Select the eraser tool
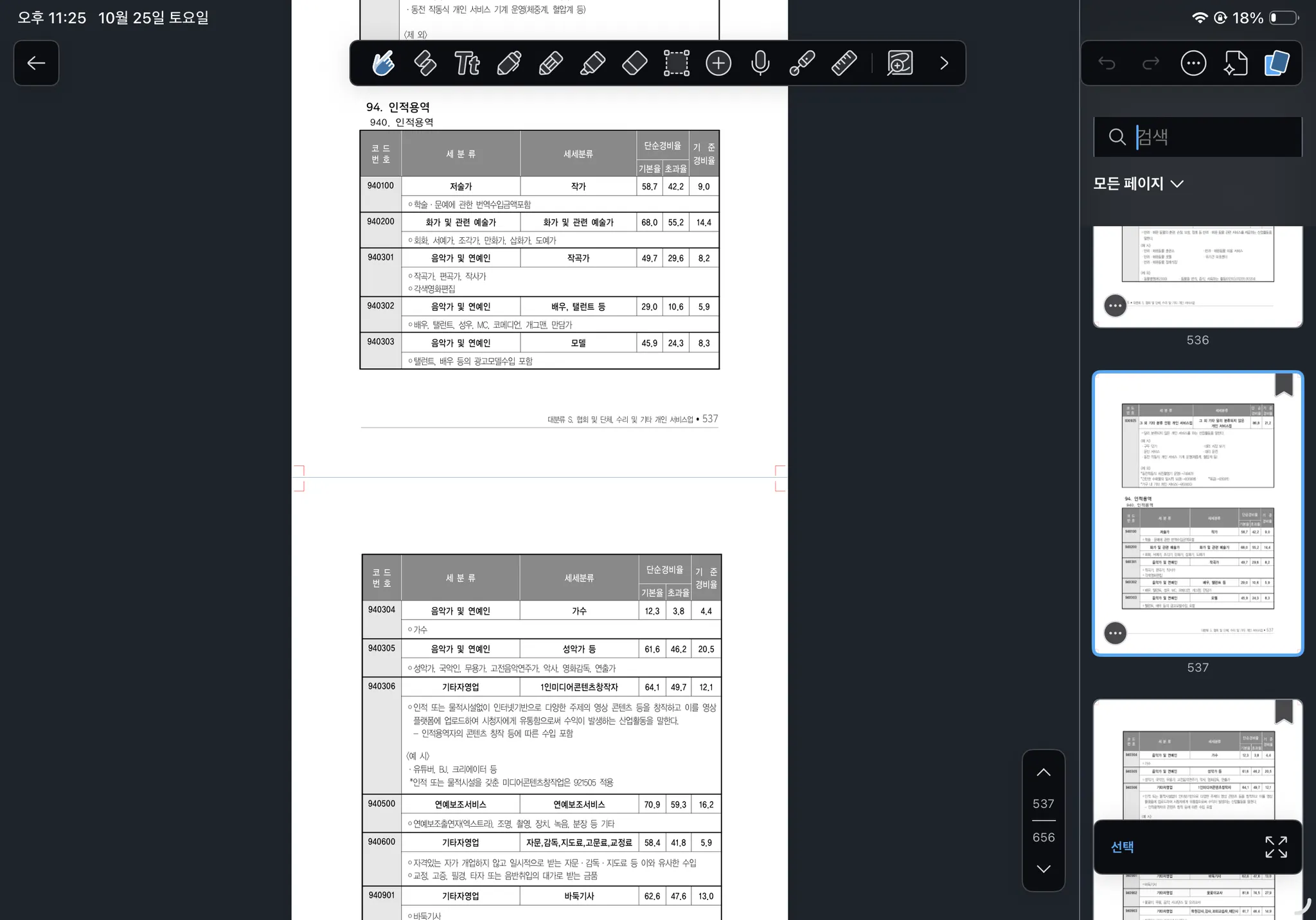Screen dimensions: 1316x920 [634, 63]
